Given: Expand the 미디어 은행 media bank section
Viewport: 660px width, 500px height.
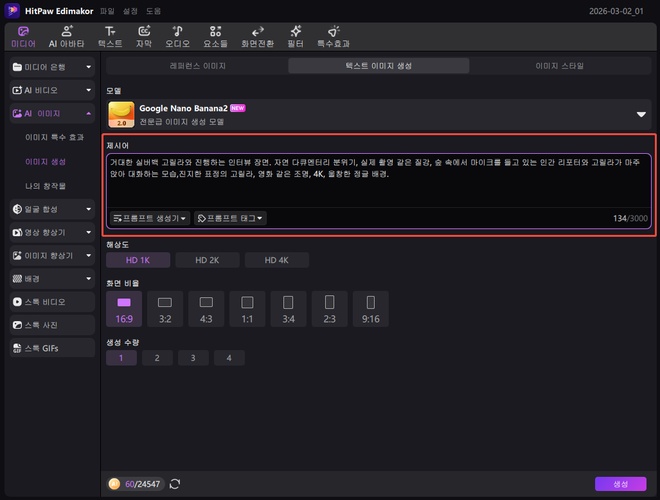Looking at the screenshot, I should click(x=52, y=67).
